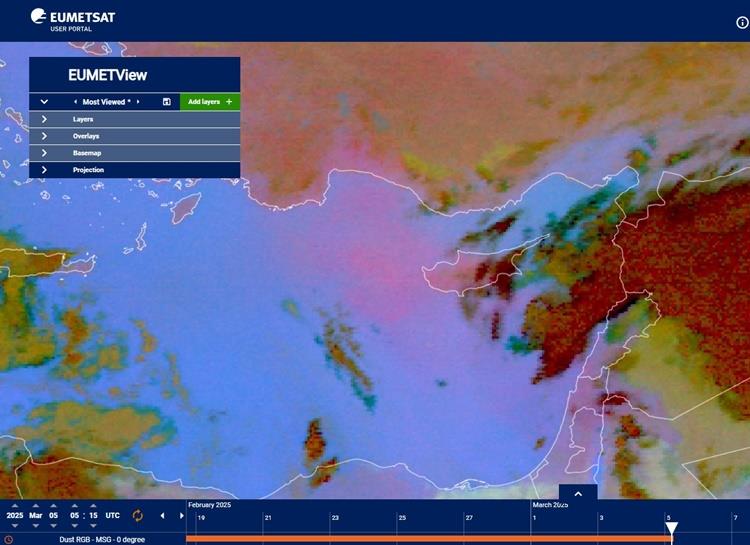Viewport: 750px width, 545px height.
Task: Open the info icon in header
Action: [x=742, y=22]
